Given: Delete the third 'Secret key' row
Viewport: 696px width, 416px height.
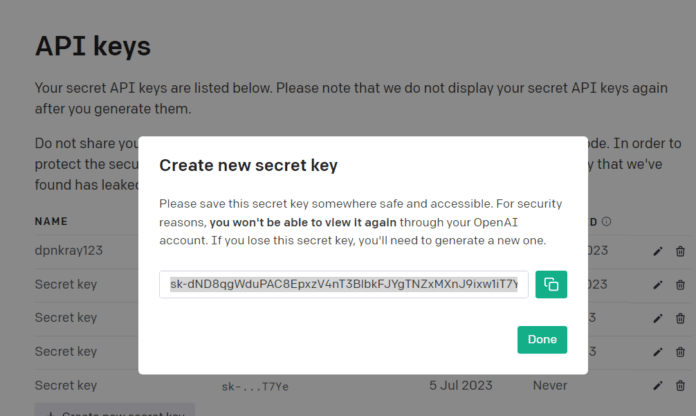Looking at the screenshot, I should [x=681, y=351].
